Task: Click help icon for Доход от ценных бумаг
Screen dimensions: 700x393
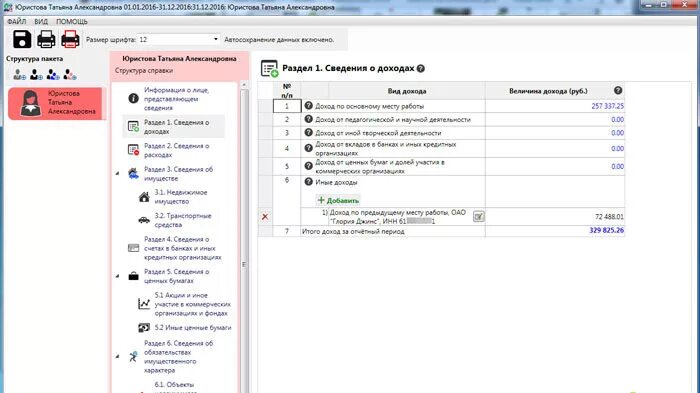Action: point(308,166)
